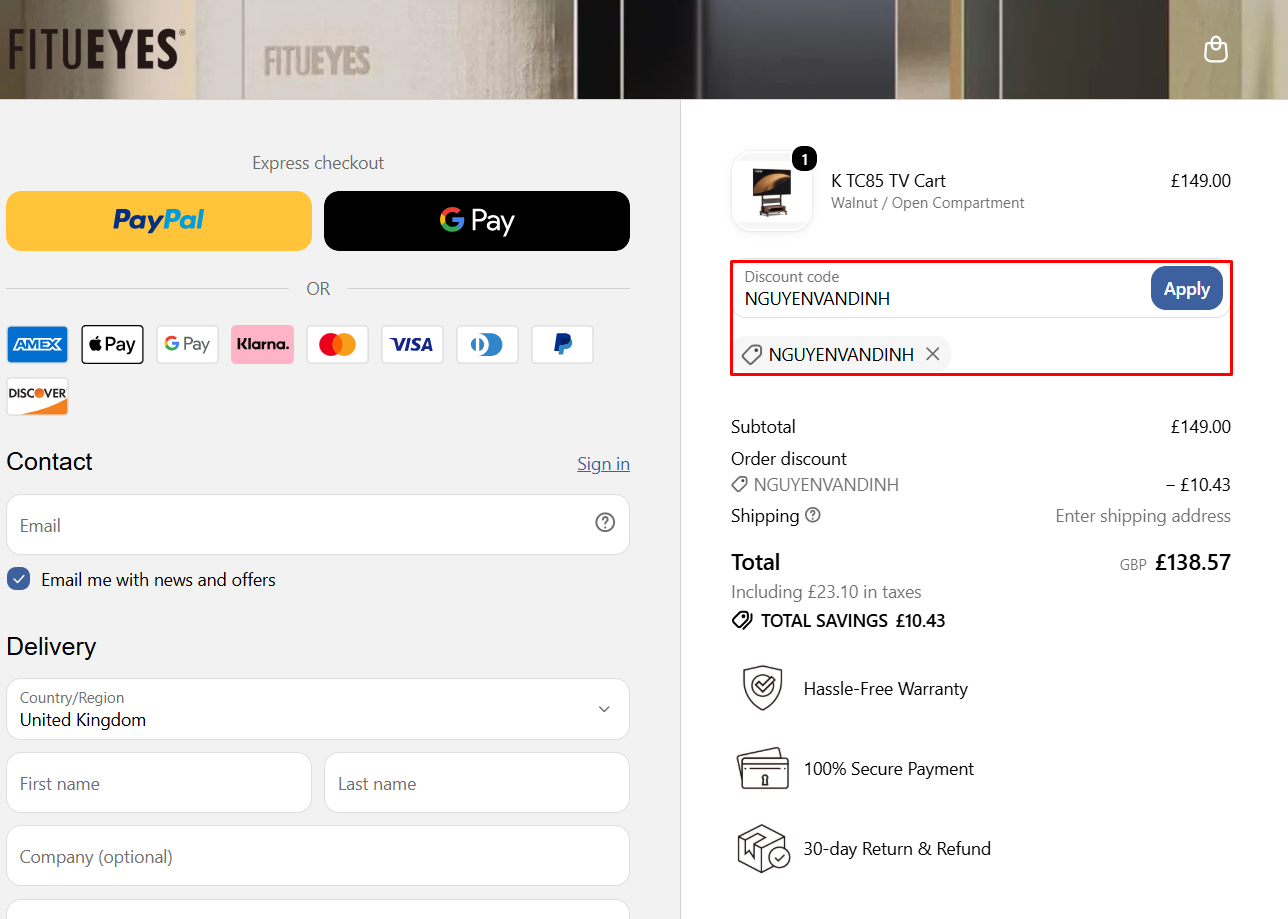Focus the First name field
This screenshot has height=919, width=1288.
pyautogui.click(x=159, y=783)
